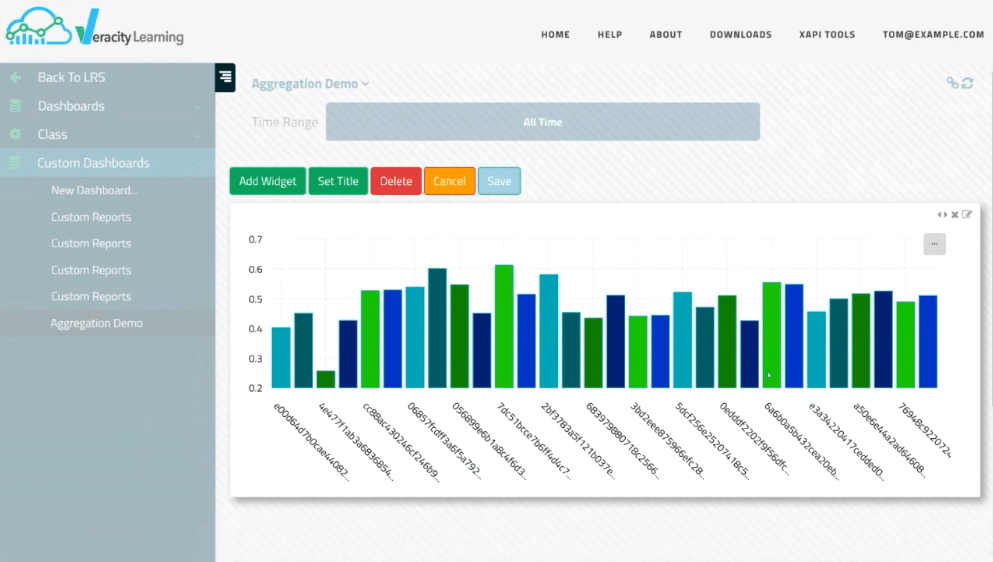
Task: Expand the Dashboards sidebar section
Action: (71, 106)
